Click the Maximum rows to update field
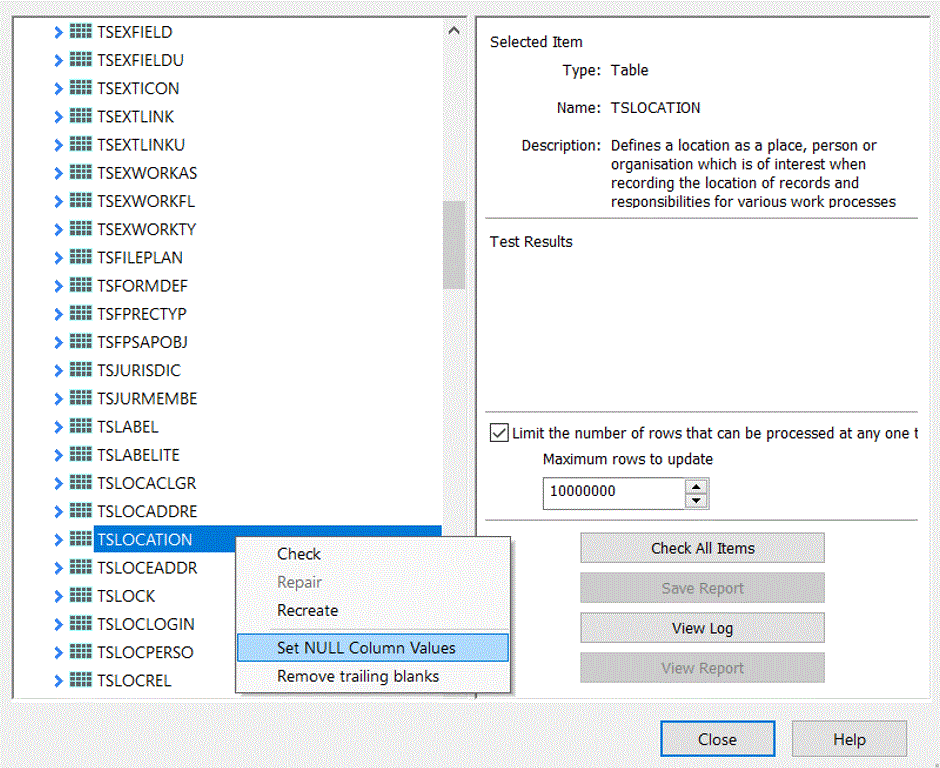940x768 pixels. [x=610, y=493]
